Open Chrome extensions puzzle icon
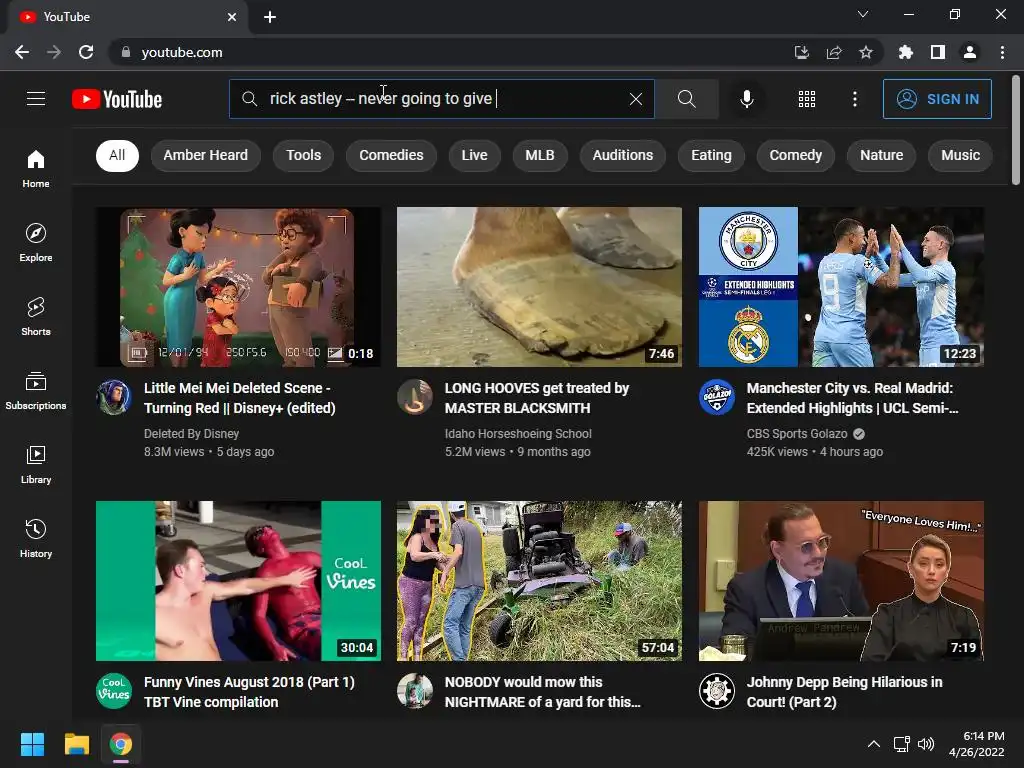The width and height of the screenshot is (1024, 768). click(x=906, y=52)
